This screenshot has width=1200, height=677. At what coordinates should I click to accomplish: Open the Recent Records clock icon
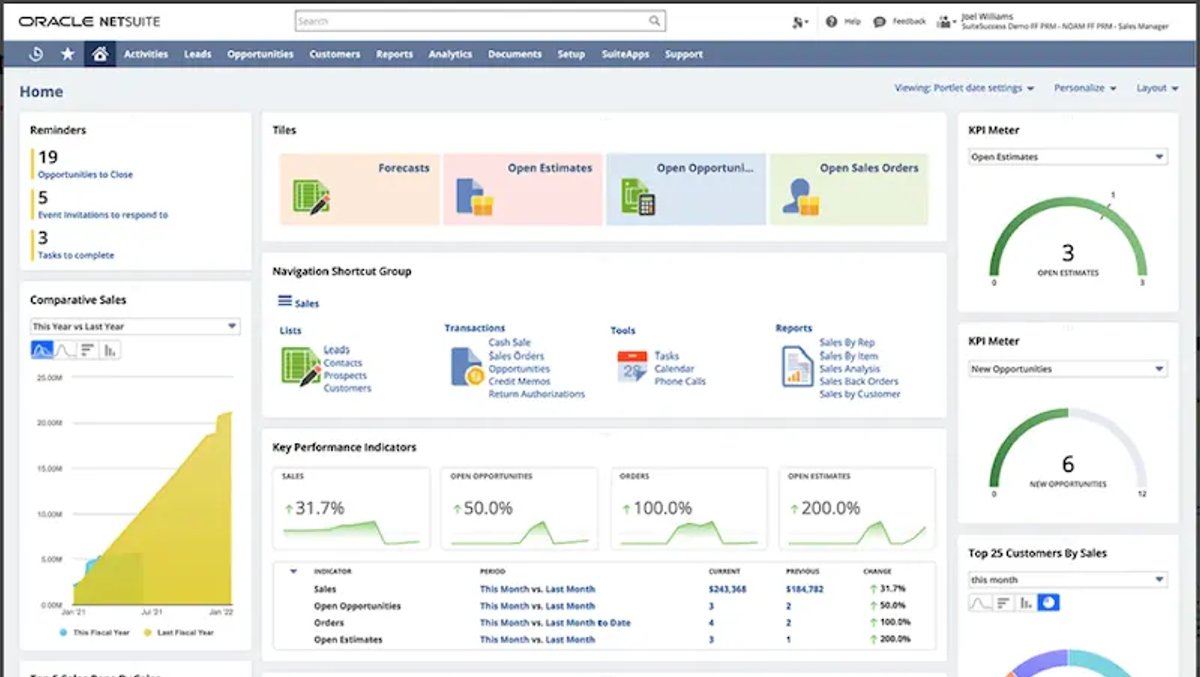36,54
